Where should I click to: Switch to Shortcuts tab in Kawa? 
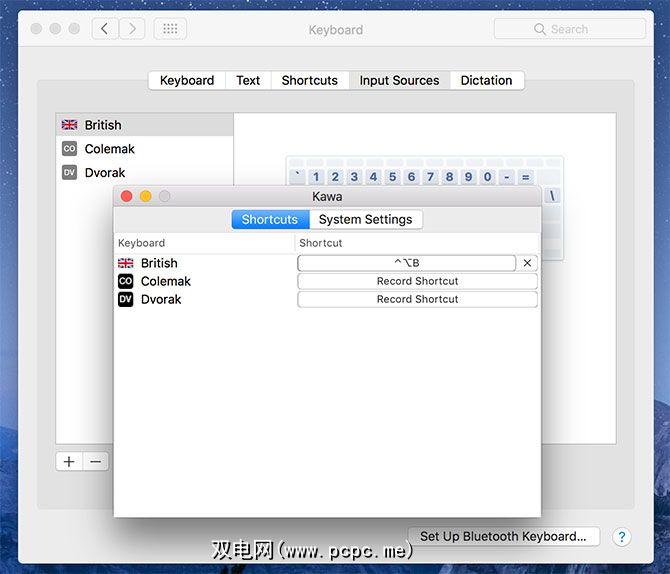[270, 219]
